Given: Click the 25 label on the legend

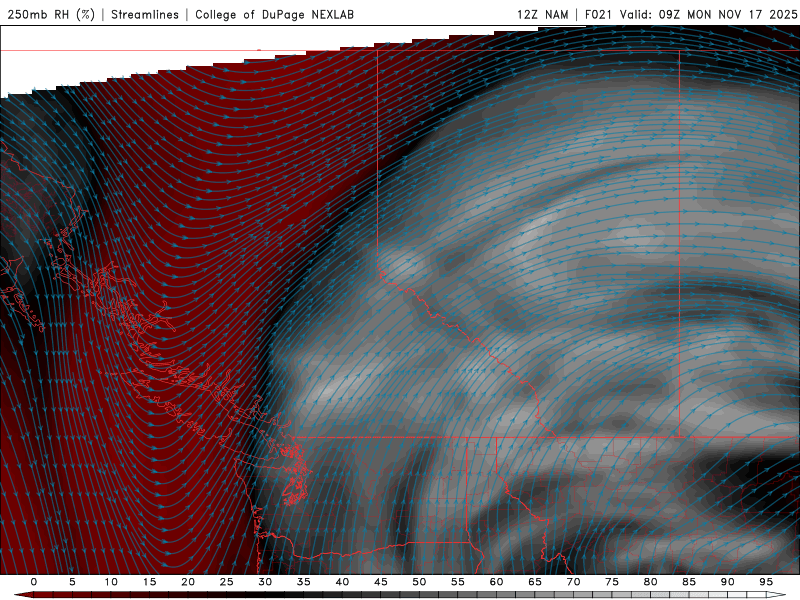Looking at the screenshot, I should [x=226, y=582].
